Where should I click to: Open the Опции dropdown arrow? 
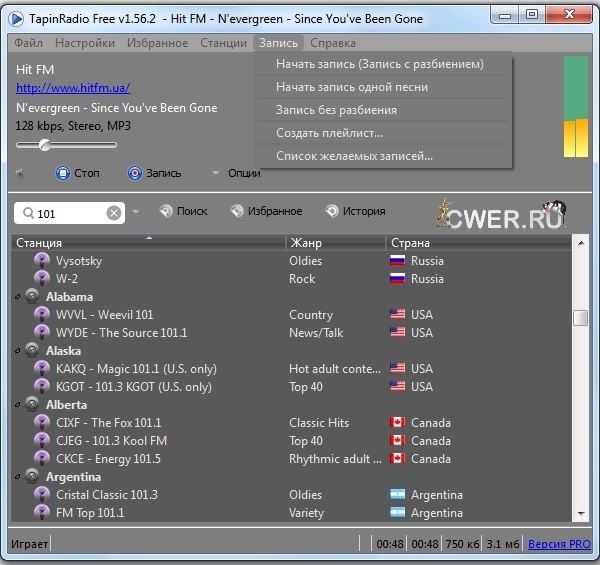point(215,173)
